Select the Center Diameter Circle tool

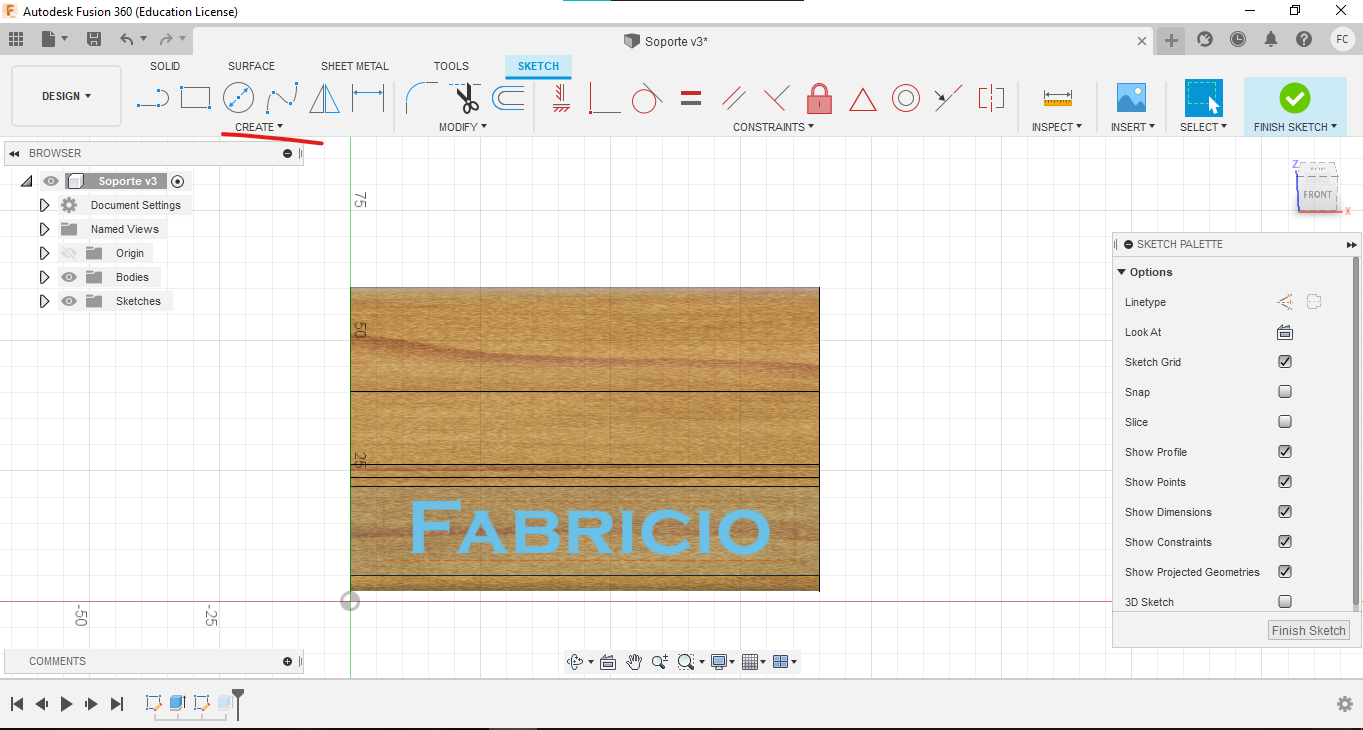coord(238,97)
